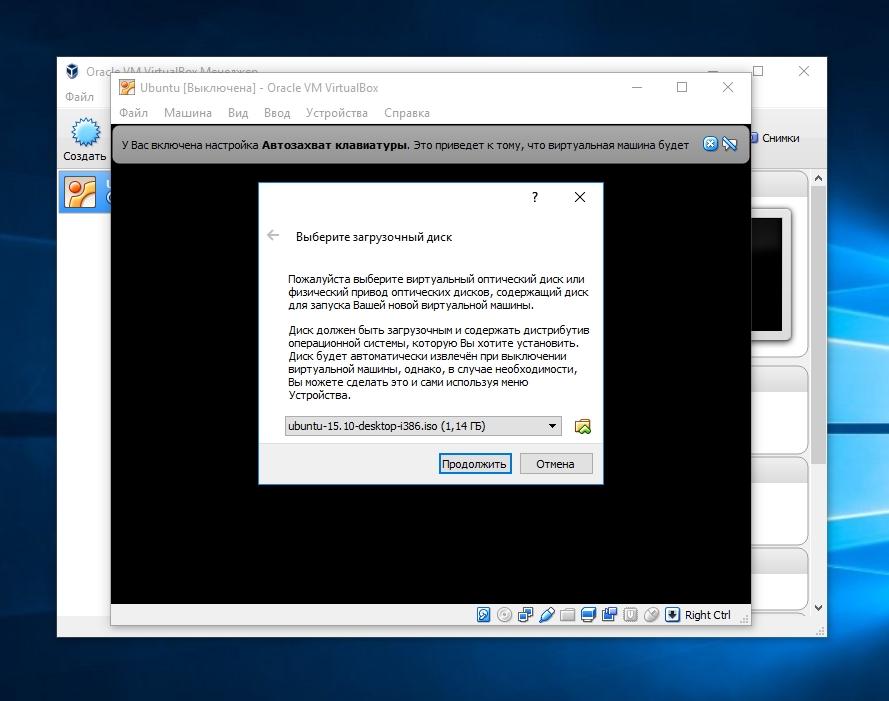This screenshot has width=889, height=701.
Task: Select the Ubuntu VM icon in Manager list
Action: tap(80, 192)
